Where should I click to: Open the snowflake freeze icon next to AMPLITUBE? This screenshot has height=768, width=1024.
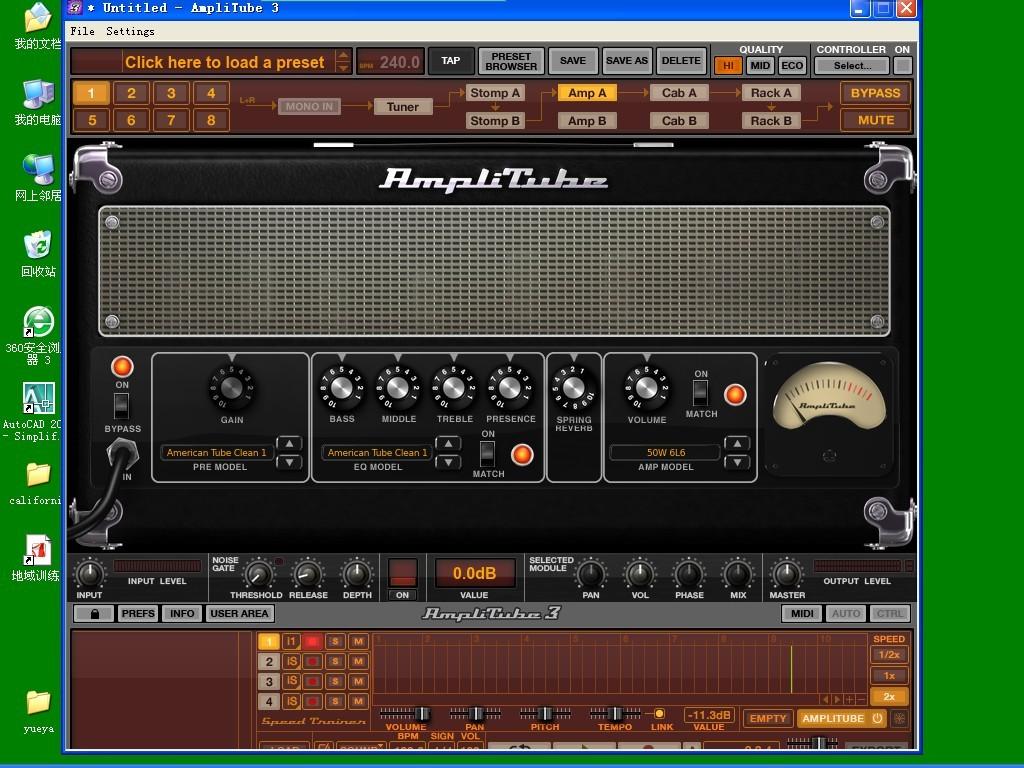coord(900,718)
